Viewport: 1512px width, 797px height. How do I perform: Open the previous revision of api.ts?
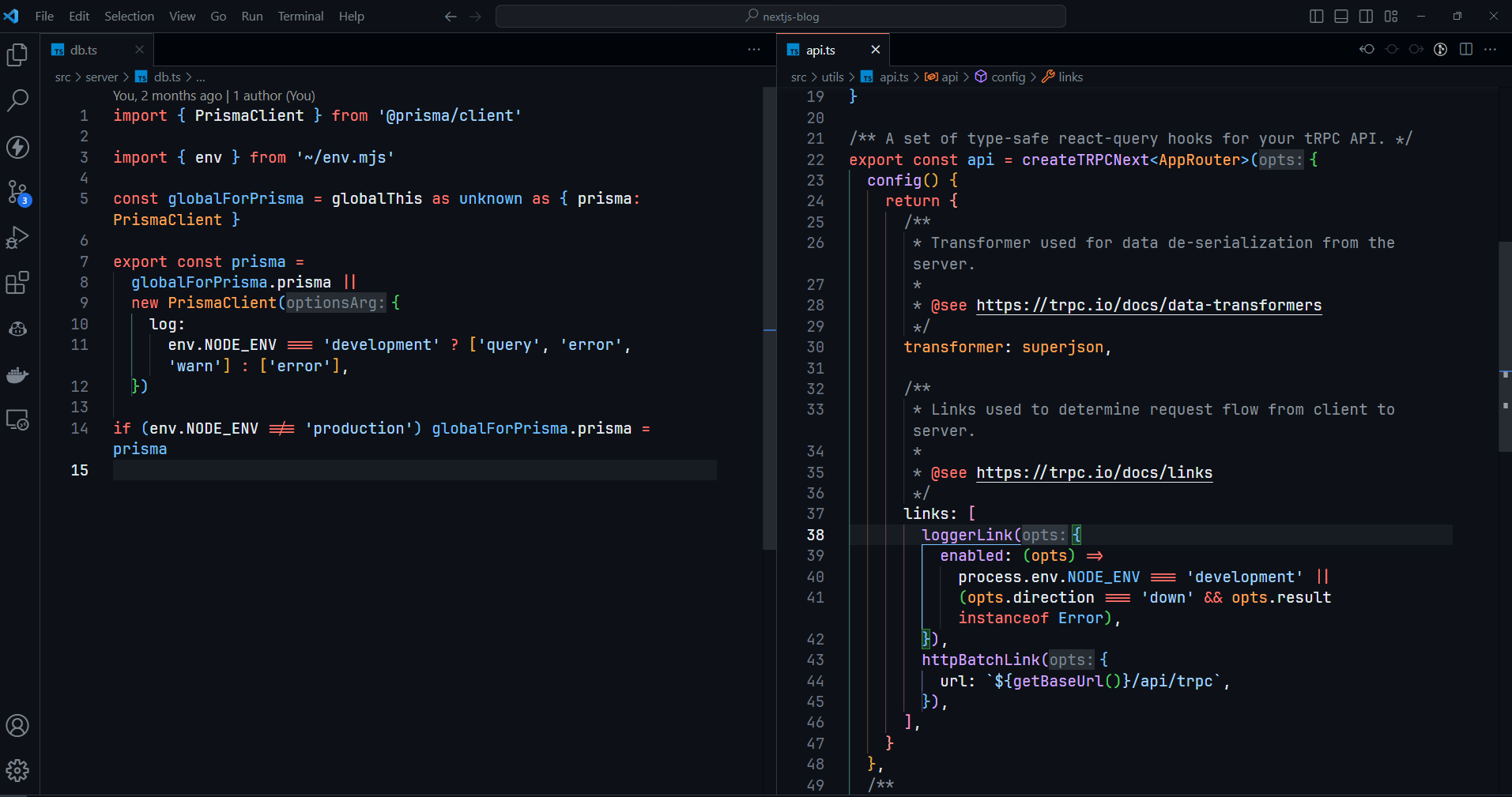click(x=1367, y=50)
